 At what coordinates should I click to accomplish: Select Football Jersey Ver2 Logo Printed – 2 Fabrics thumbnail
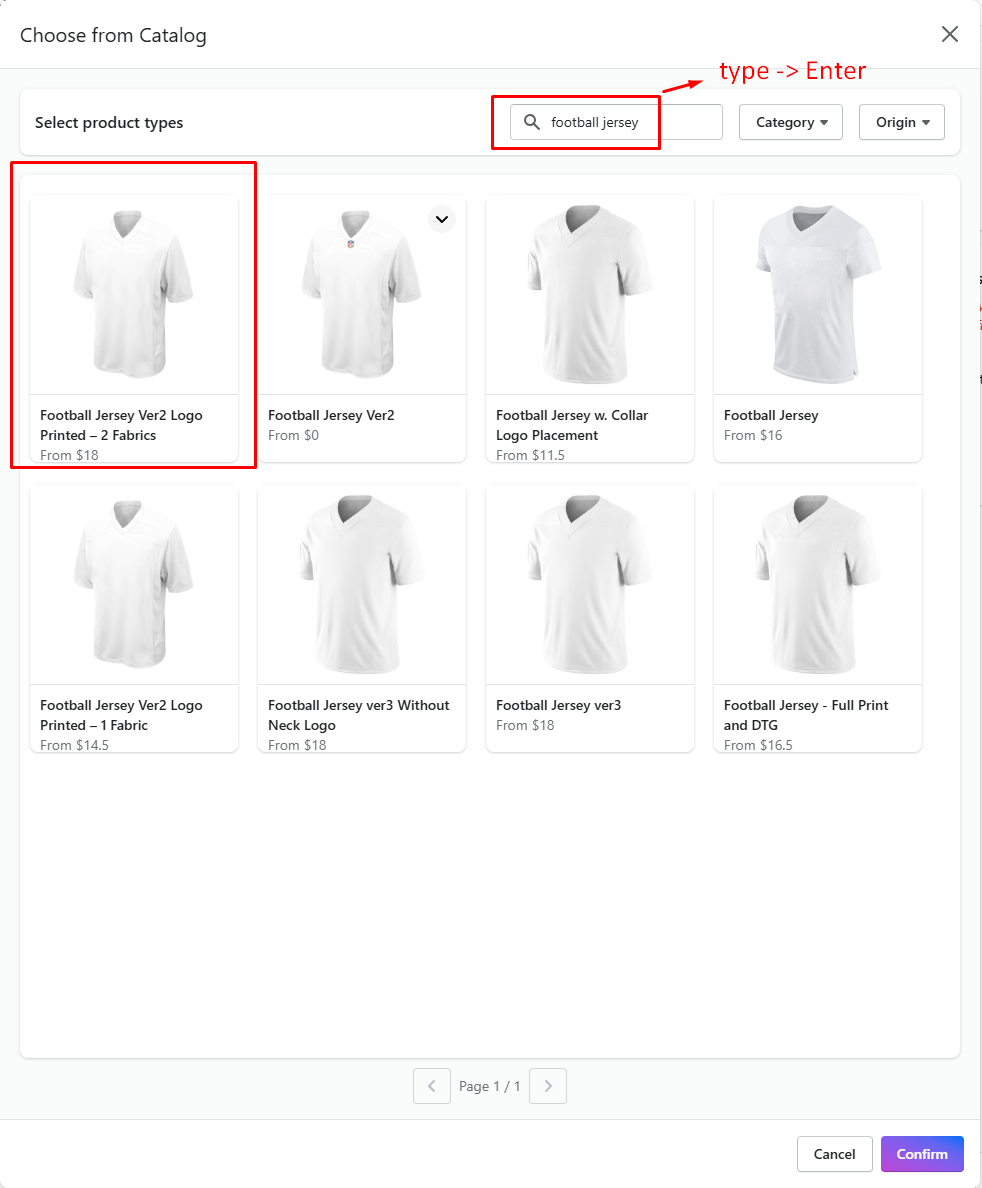click(134, 295)
